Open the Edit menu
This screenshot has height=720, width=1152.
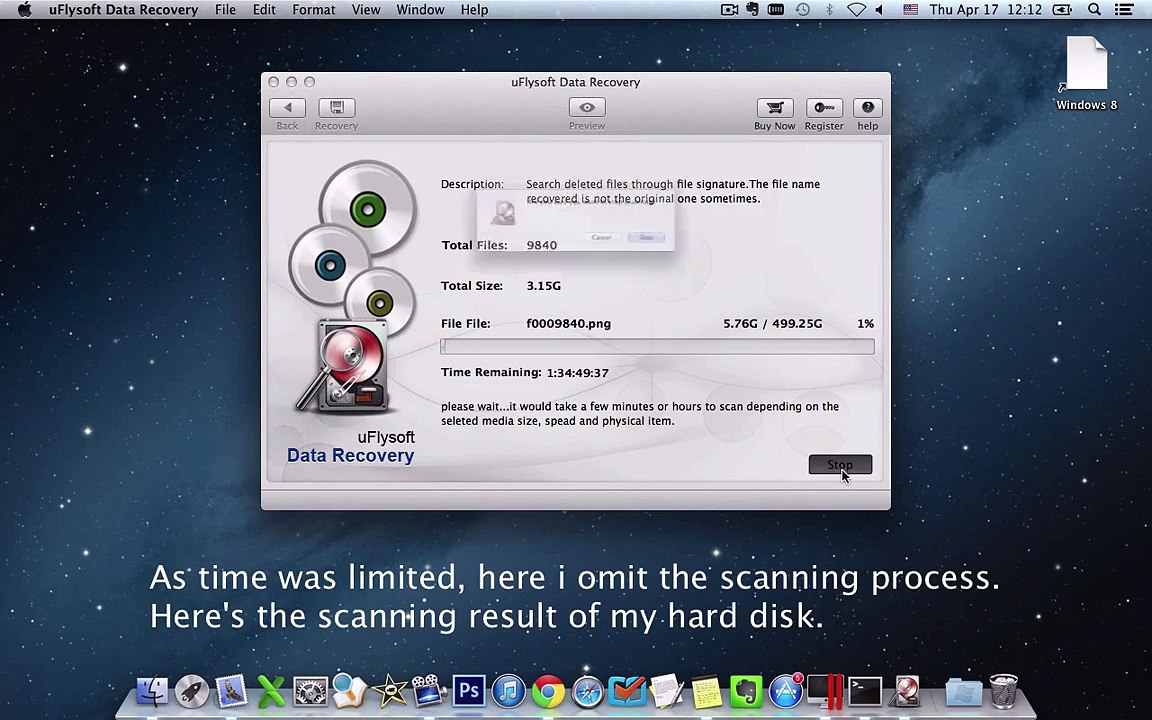click(264, 10)
